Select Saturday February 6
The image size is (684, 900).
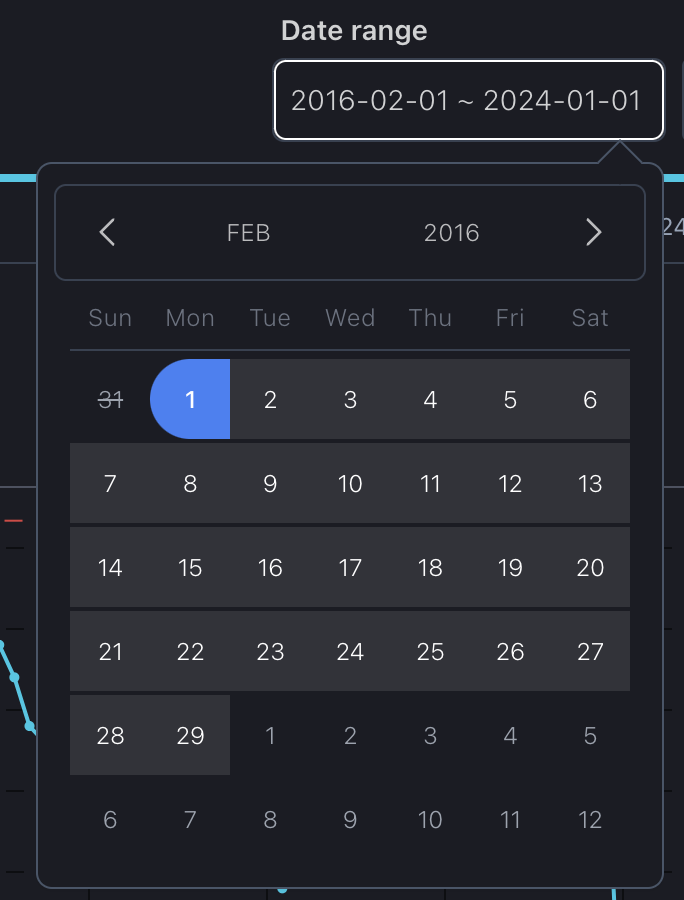590,400
